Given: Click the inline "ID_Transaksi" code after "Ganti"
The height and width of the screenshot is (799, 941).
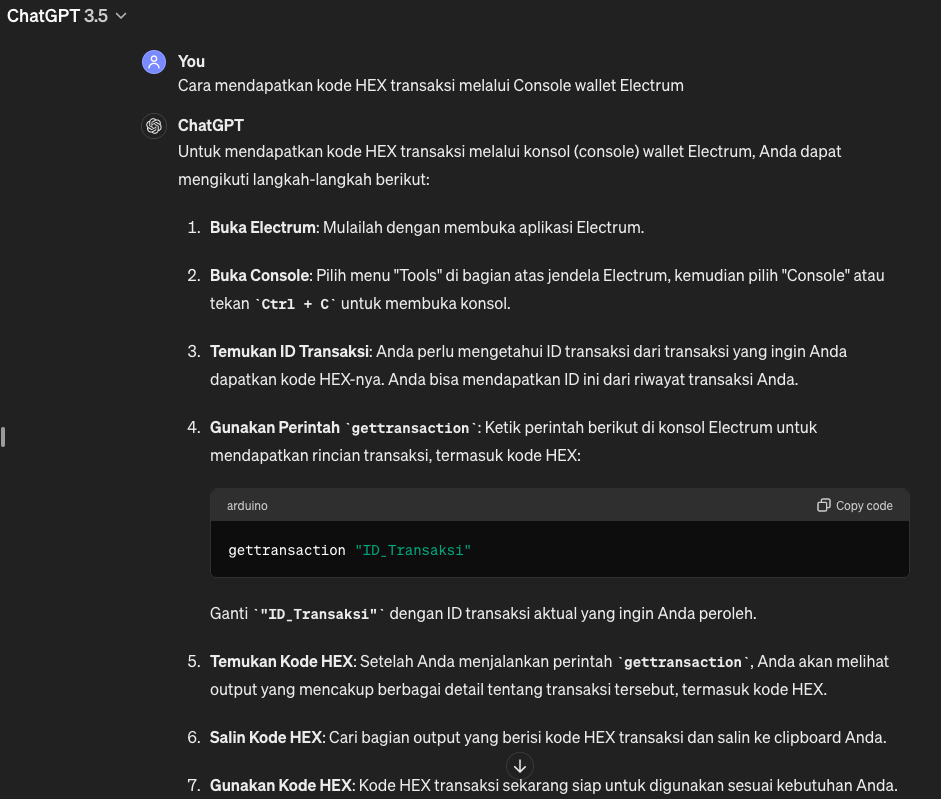Looking at the screenshot, I should click(x=319, y=614).
